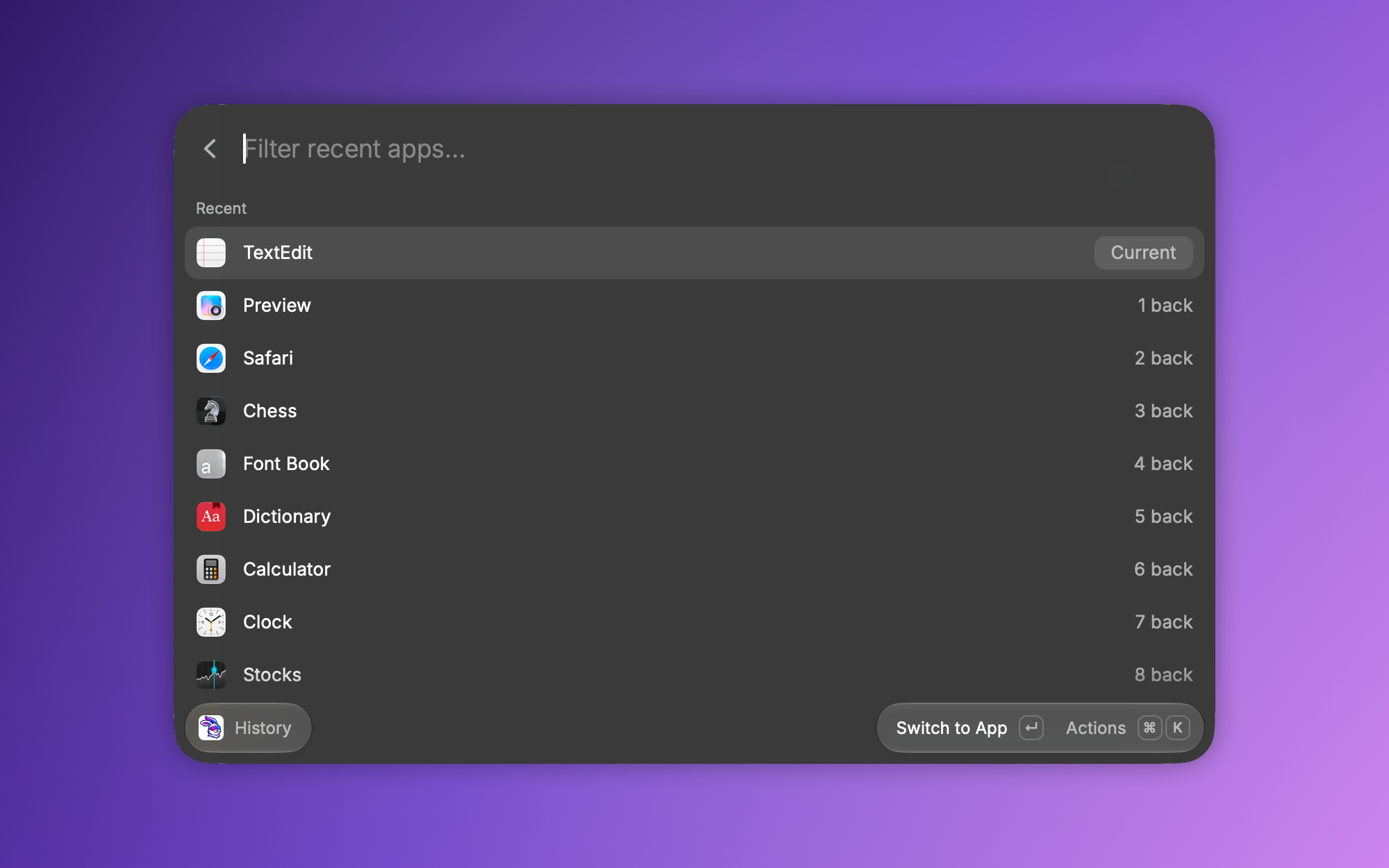Click the Command key symbol

coord(1149,728)
